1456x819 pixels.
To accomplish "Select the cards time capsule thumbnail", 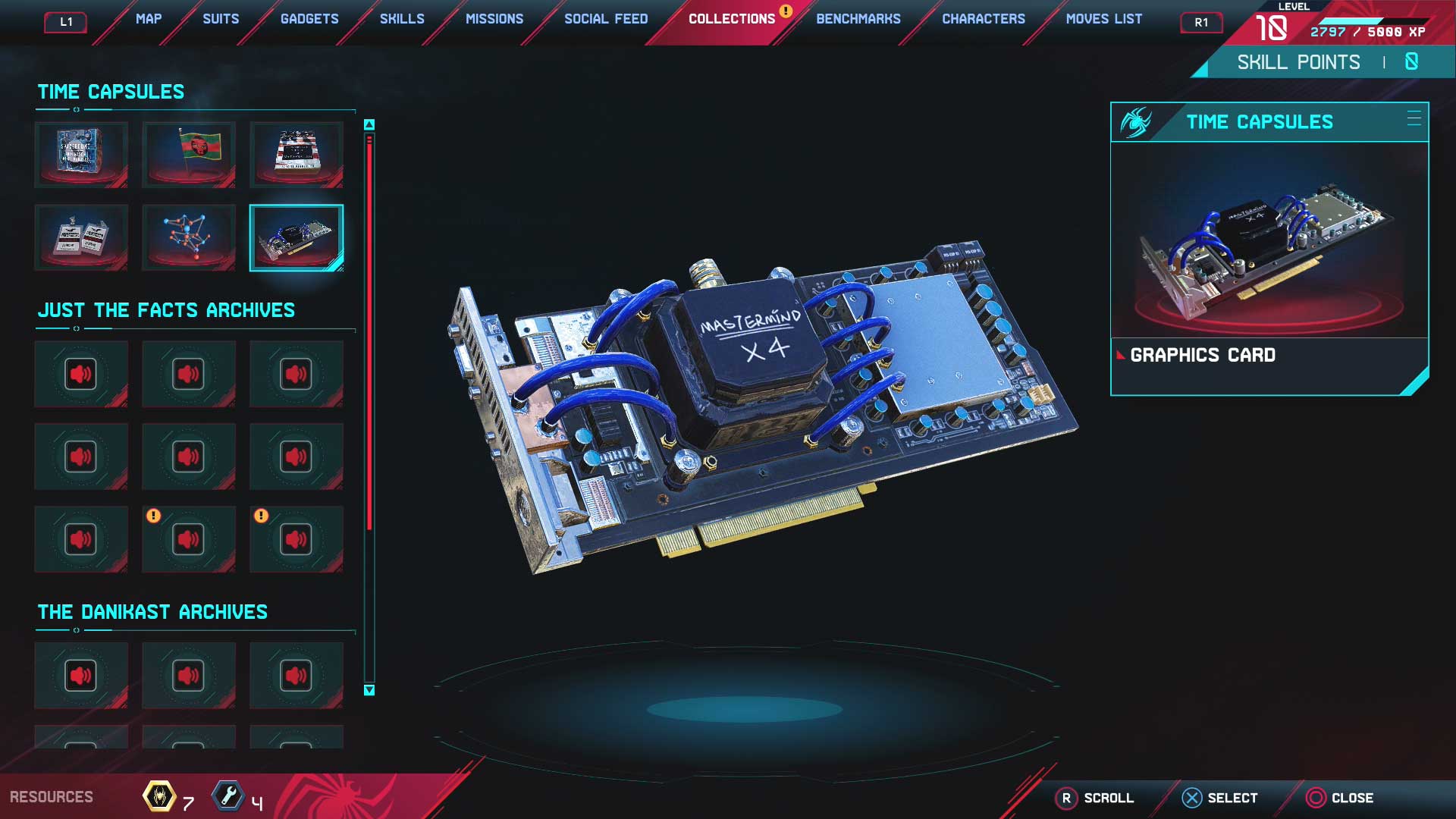I will 81,237.
